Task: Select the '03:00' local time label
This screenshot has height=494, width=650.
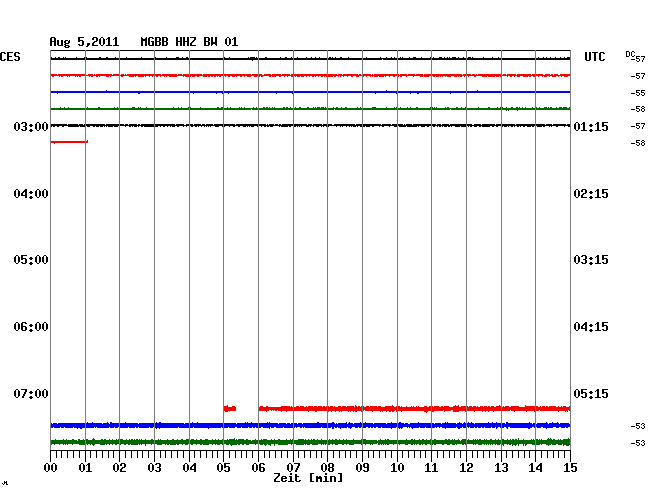Action: click(31, 127)
